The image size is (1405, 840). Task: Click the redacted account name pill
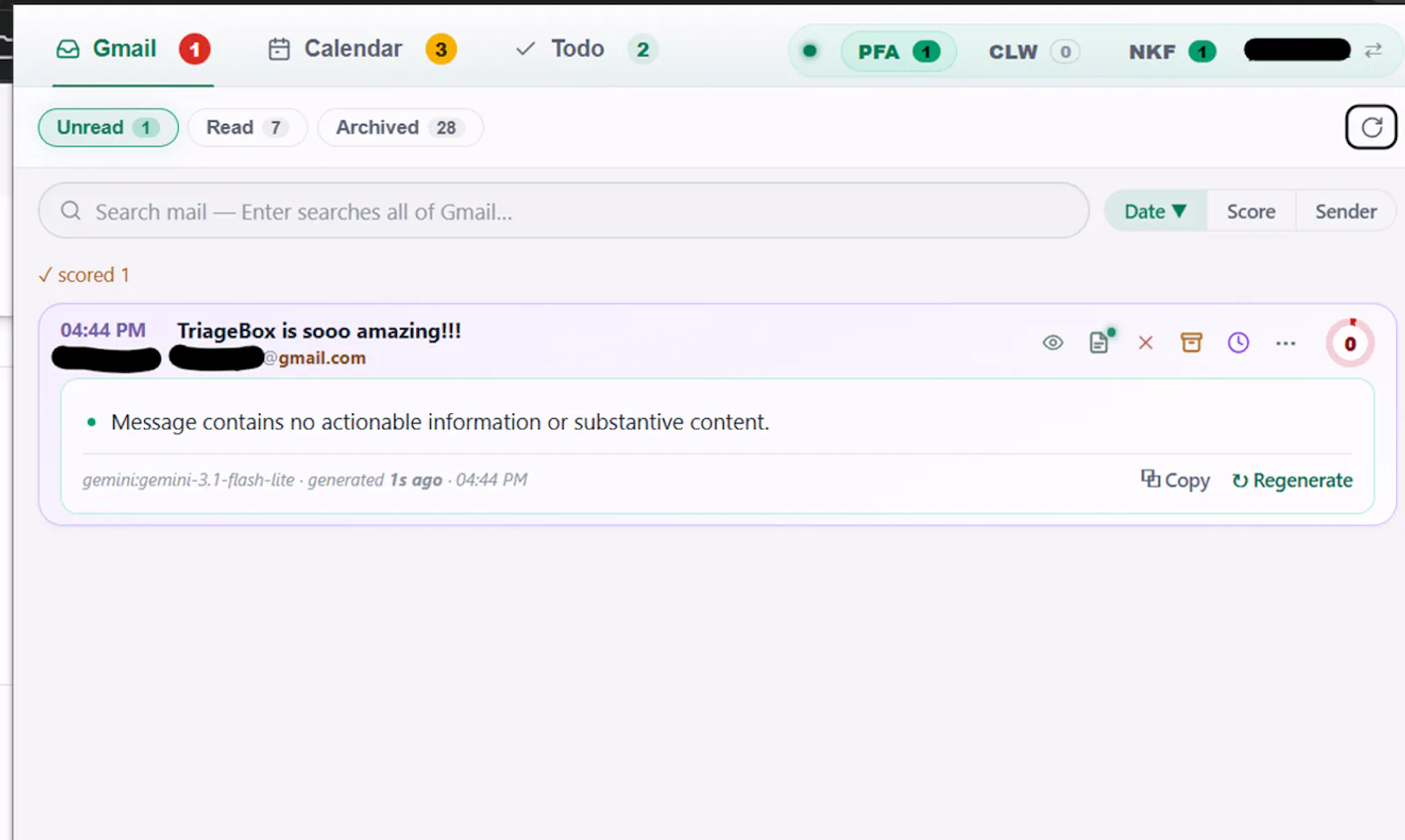pyautogui.click(x=1297, y=50)
